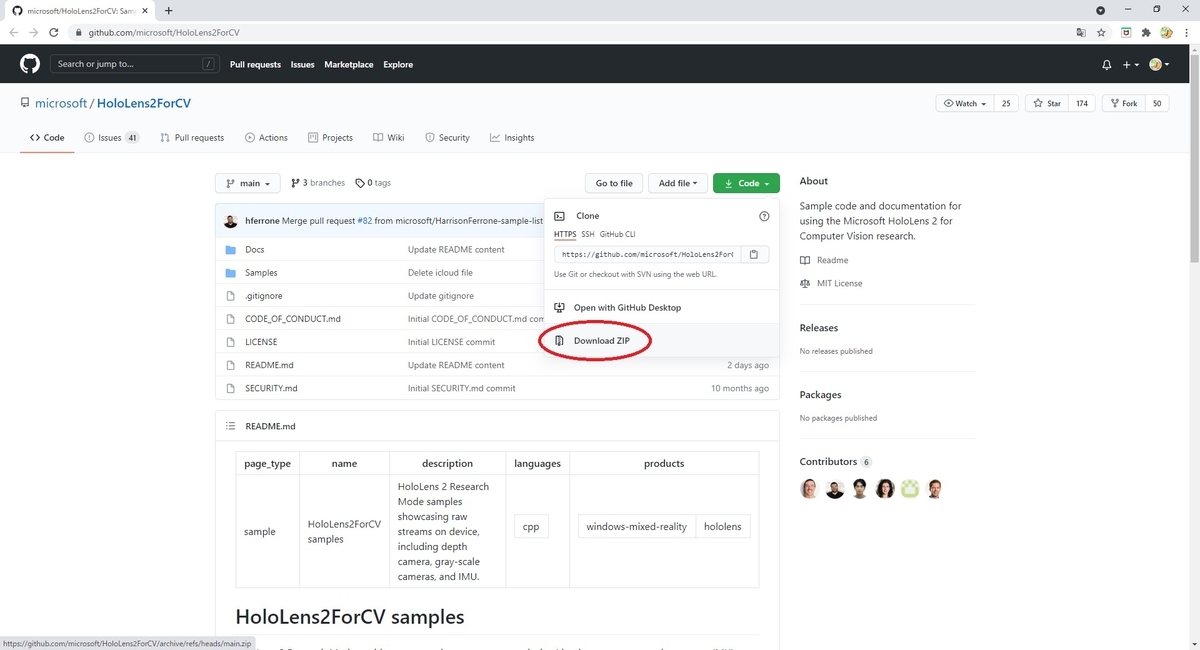Open the MIT License link
Screen dimensions: 1200x650
[839, 283]
